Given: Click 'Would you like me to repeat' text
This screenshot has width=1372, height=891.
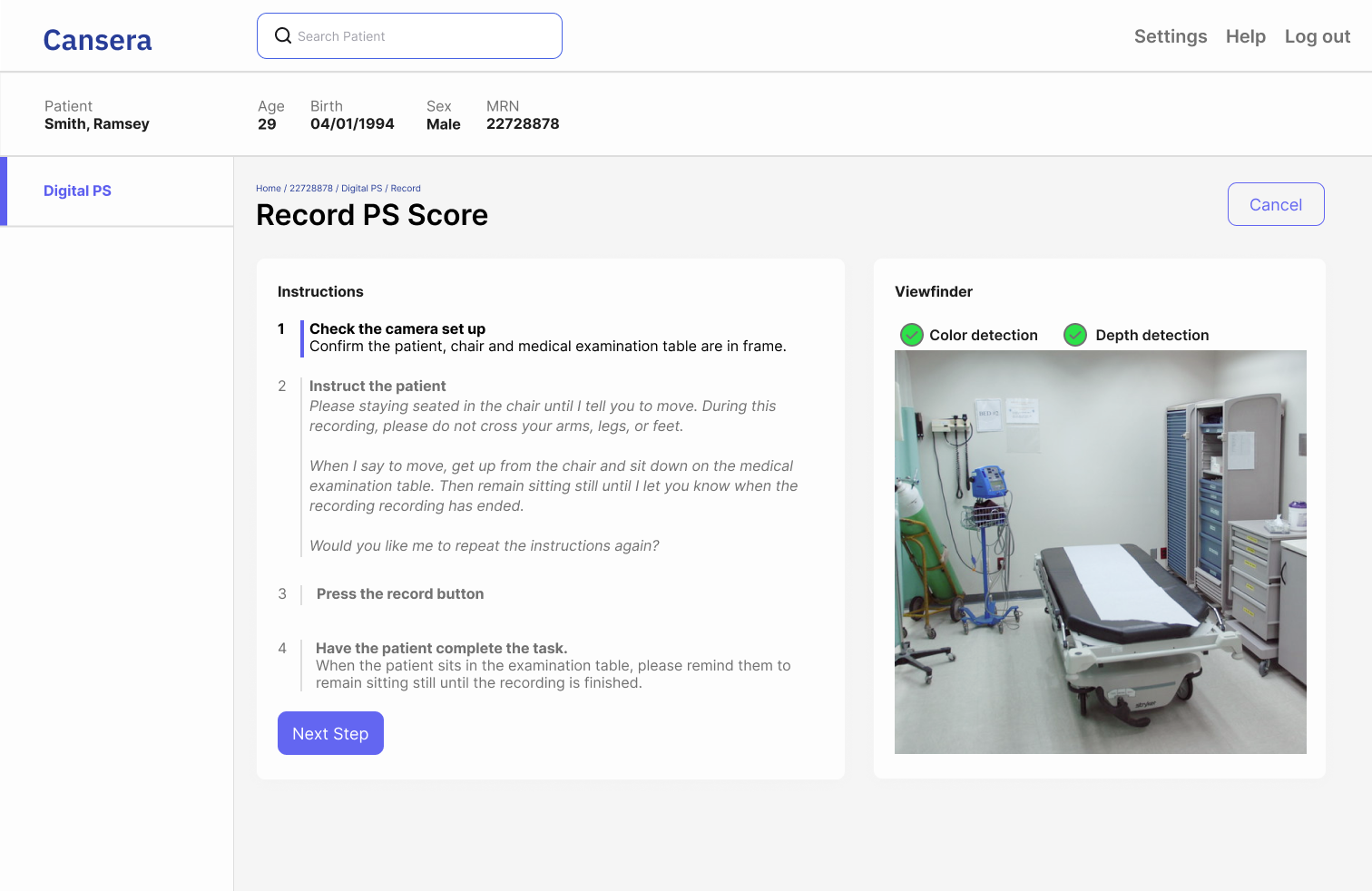Looking at the screenshot, I should 485,545.
